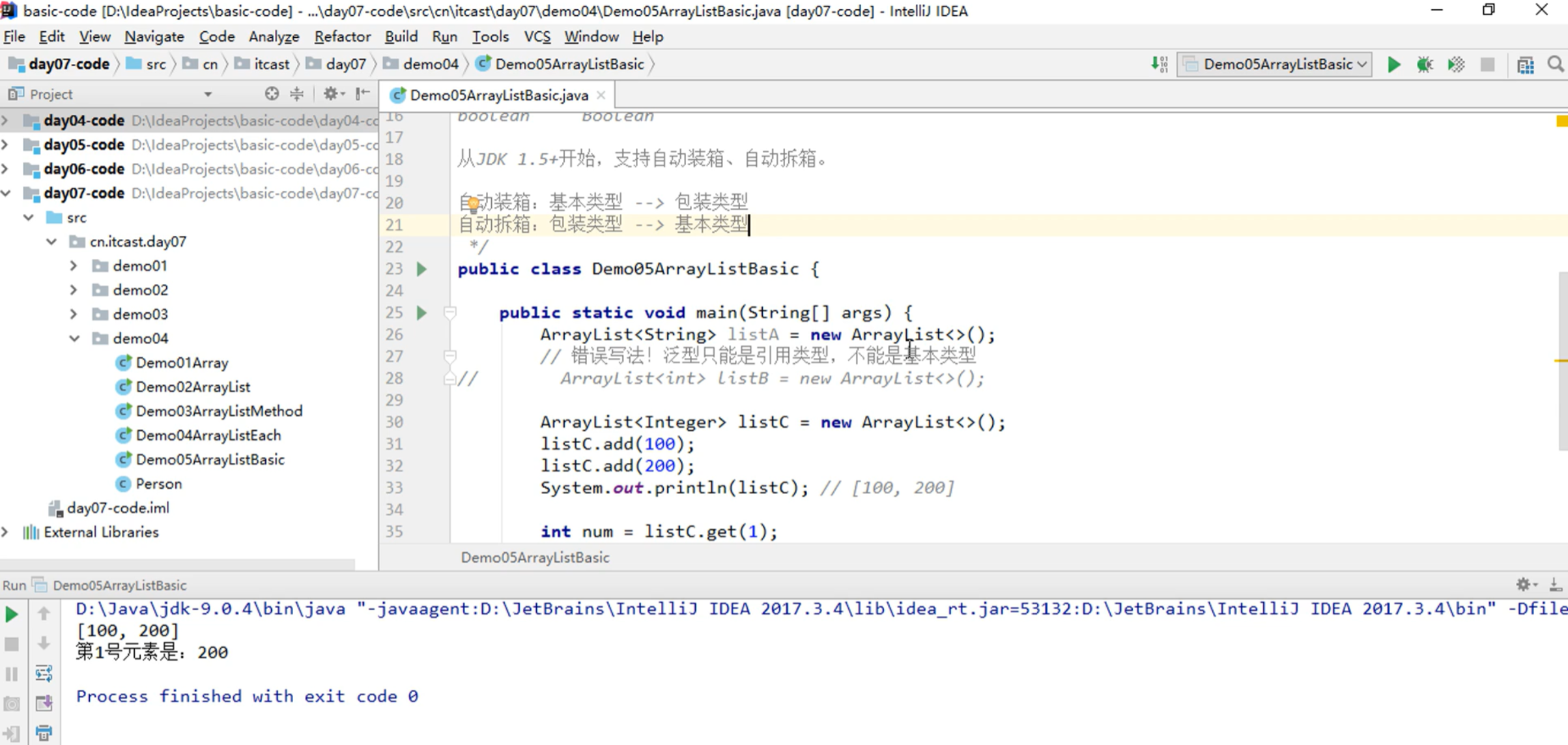1568x745 pixels.
Task: Run with Coverage icon
Action: point(1456,65)
